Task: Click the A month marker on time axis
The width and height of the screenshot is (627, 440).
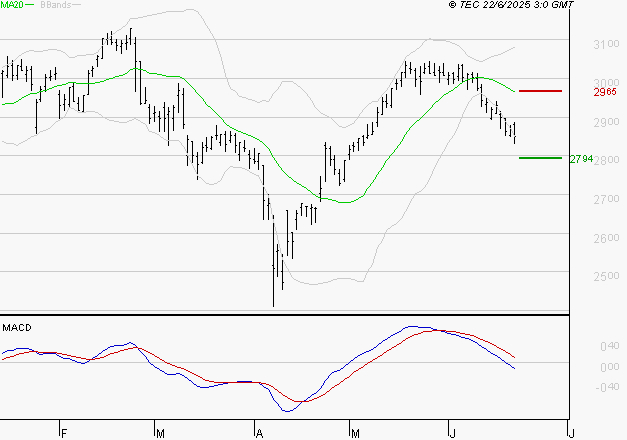Action: 260,434
